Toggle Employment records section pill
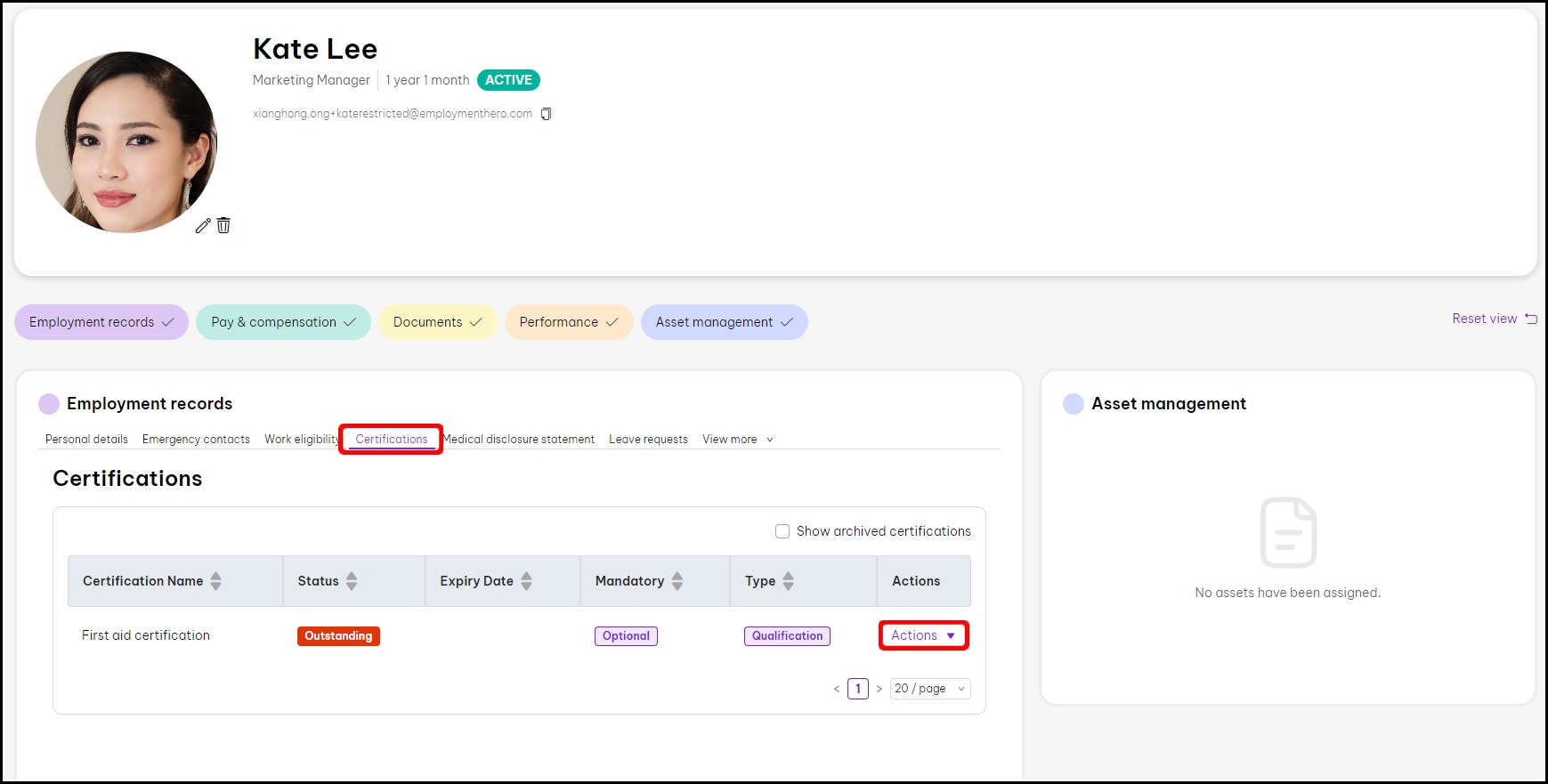The height and width of the screenshot is (784, 1548). (x=101, y=322)
